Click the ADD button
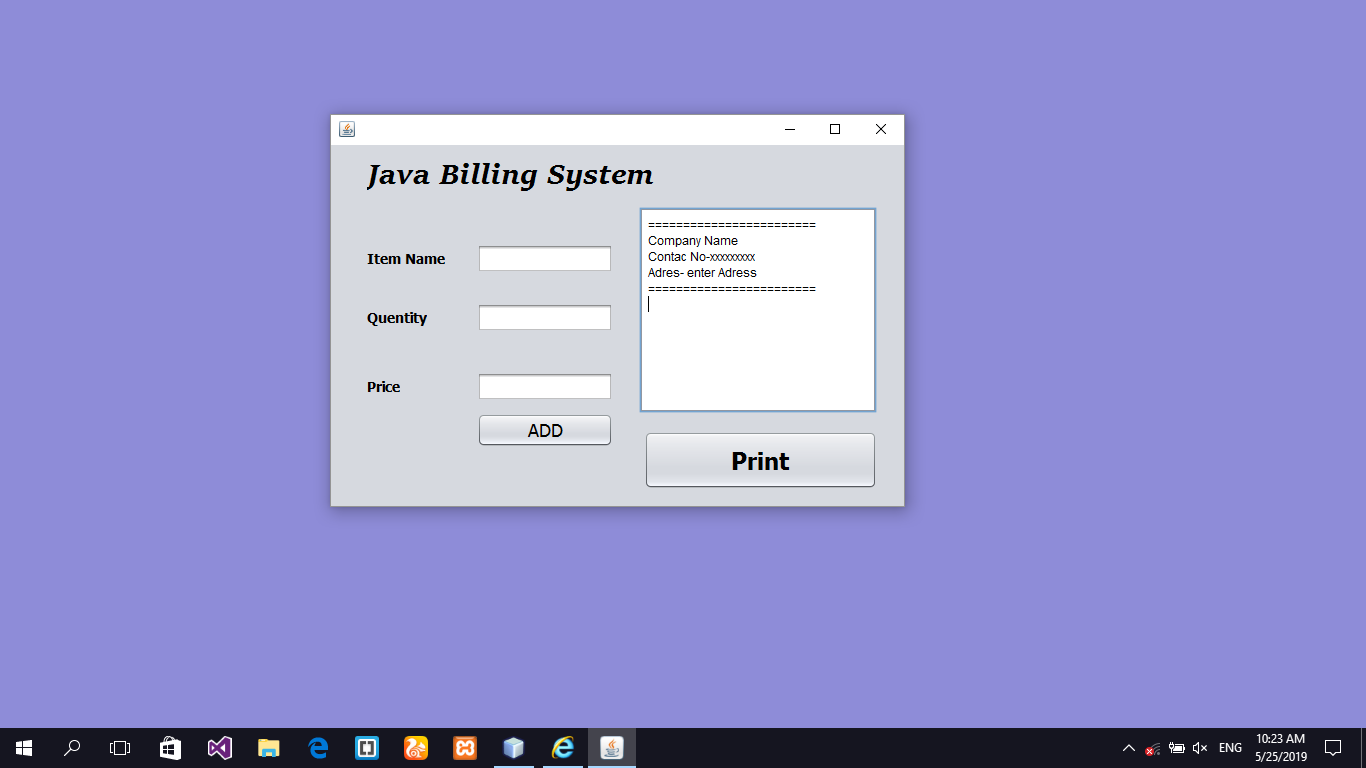 [x=544, y=430]
